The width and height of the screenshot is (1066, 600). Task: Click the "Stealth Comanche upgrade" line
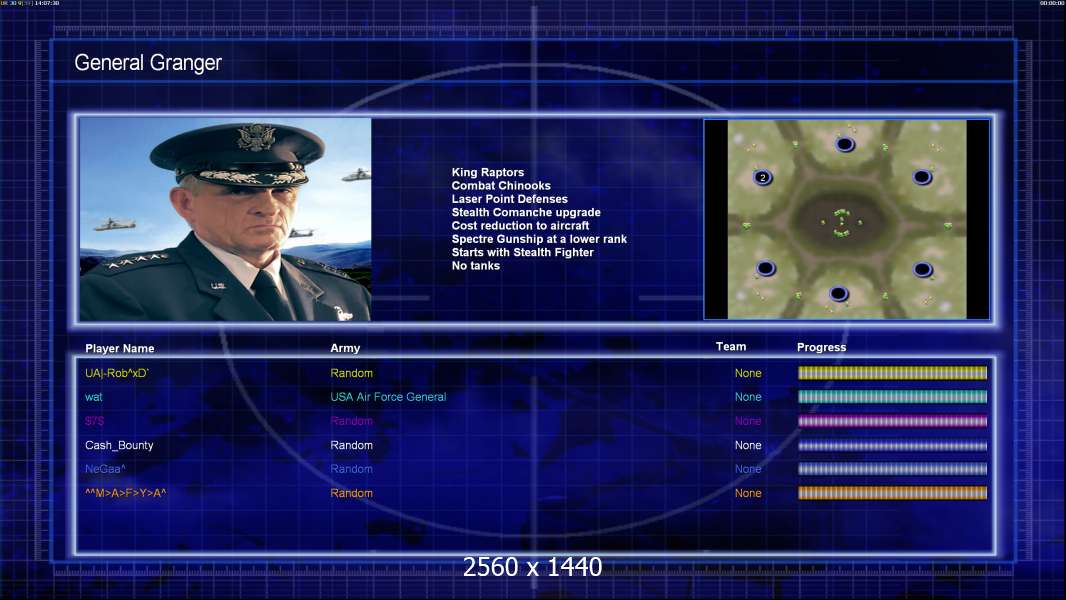[526, 212]
